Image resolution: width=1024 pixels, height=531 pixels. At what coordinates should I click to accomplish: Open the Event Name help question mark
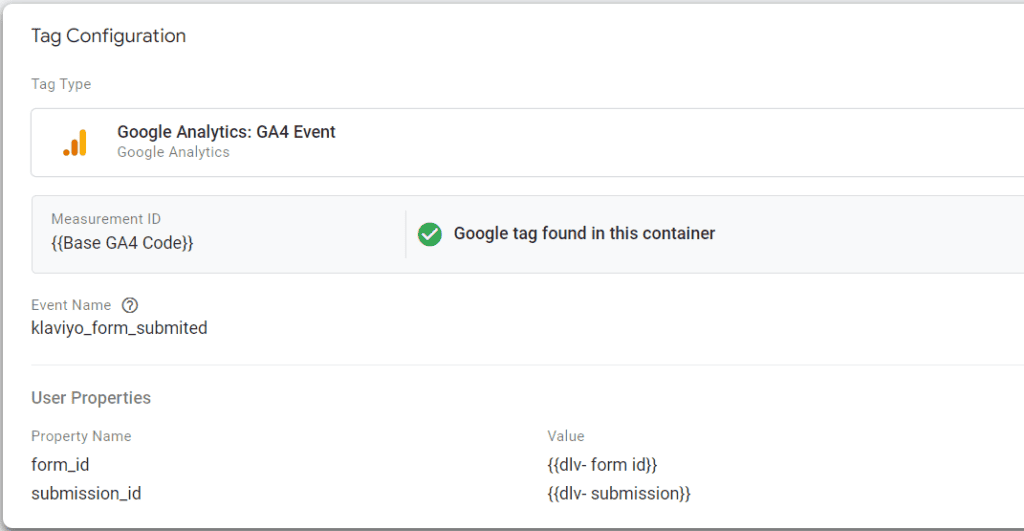click(129, 305)
